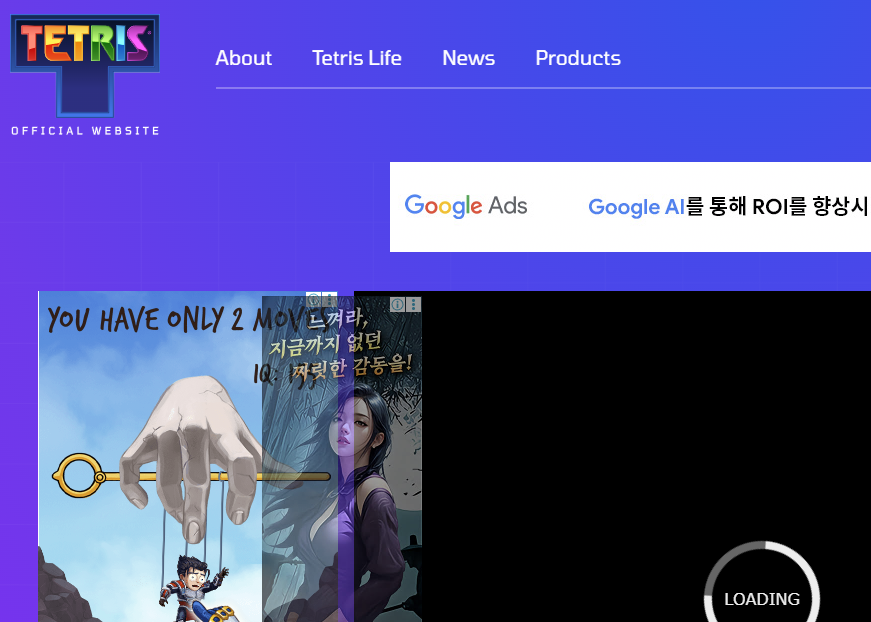Screen dimensions: 871x622
Task: Click the golden pin ring in puzzle ad
Action: [x=79, y=476]
